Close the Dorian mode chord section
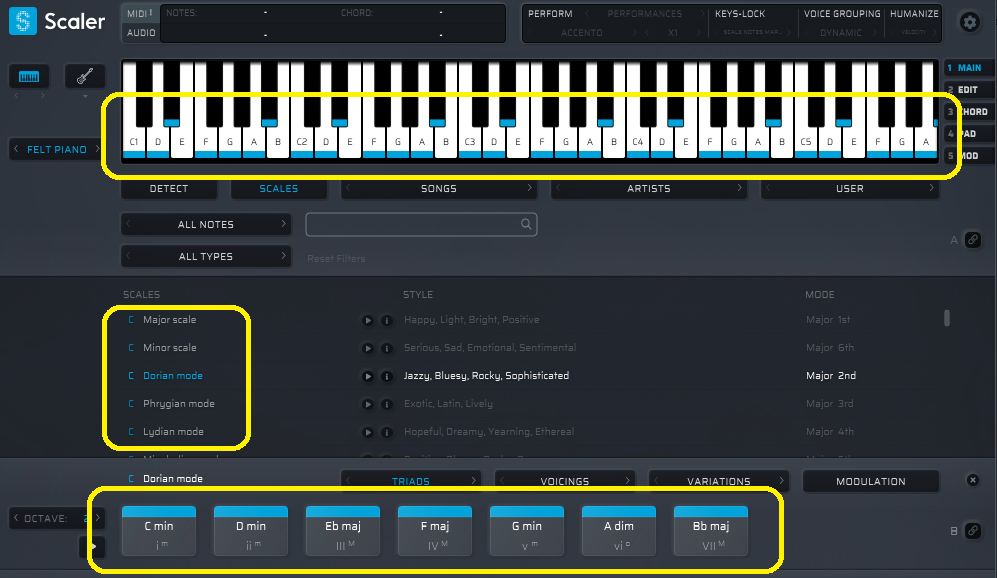The height and width of the screenshot is (578, 997). [x=972, y=480]
